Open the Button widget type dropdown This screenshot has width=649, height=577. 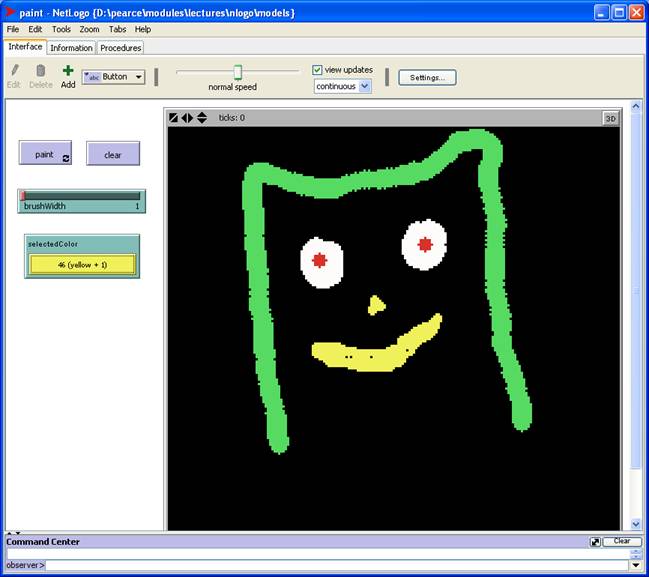coord(113,77)
